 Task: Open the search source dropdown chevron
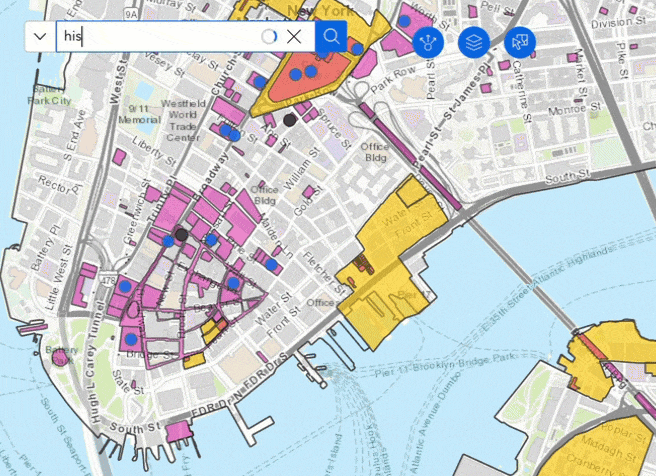pos(40,37)
